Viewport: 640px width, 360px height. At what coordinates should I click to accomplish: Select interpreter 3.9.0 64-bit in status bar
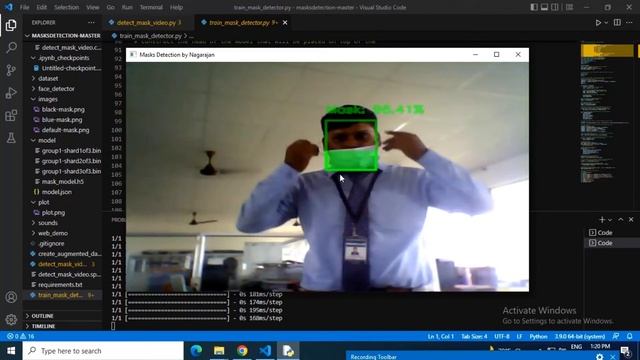[x=580, y=336]
